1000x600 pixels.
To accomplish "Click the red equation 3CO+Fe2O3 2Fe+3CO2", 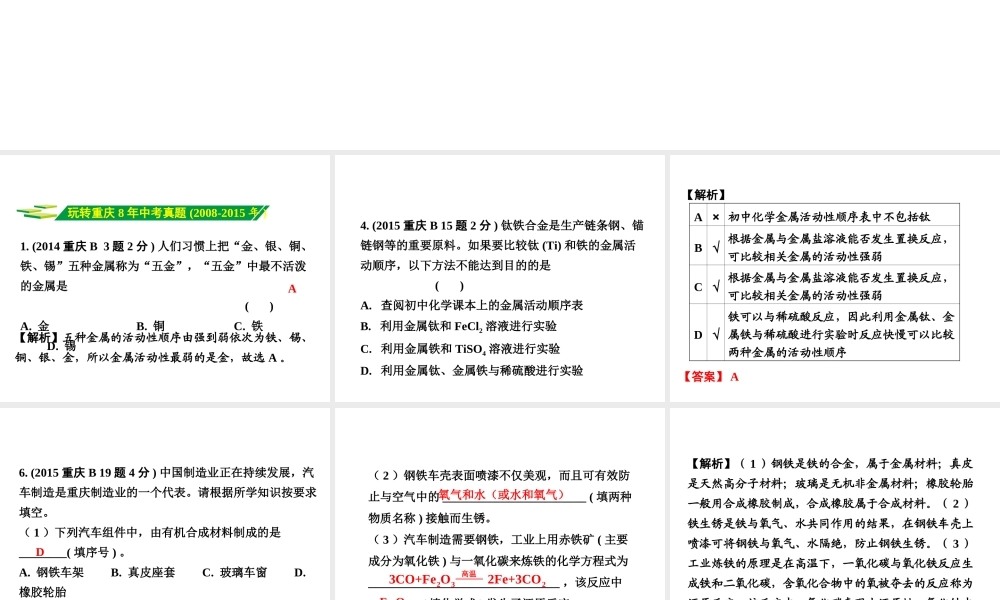I will point(467,580).
